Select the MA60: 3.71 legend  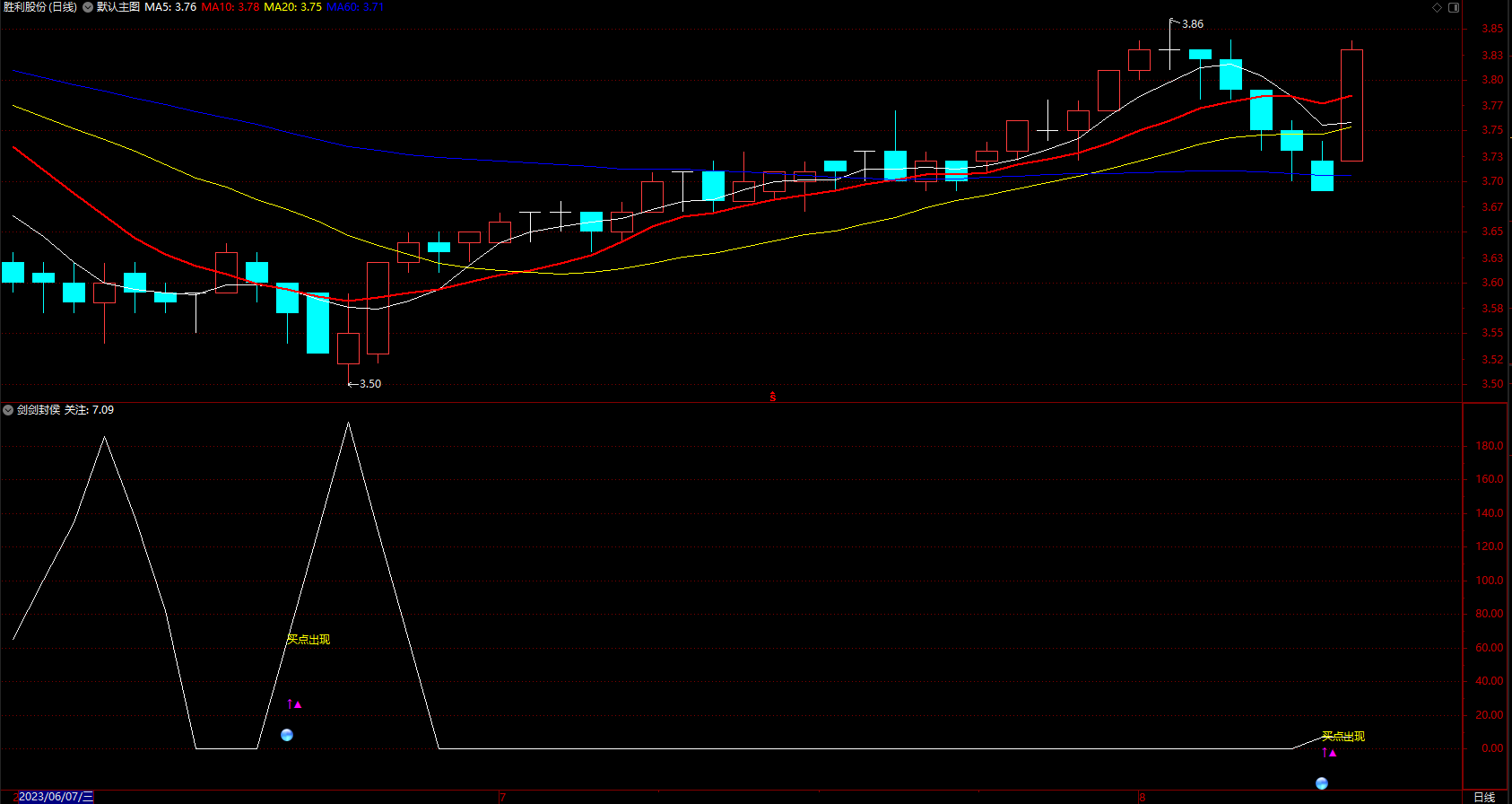click(x=355, y=7)
